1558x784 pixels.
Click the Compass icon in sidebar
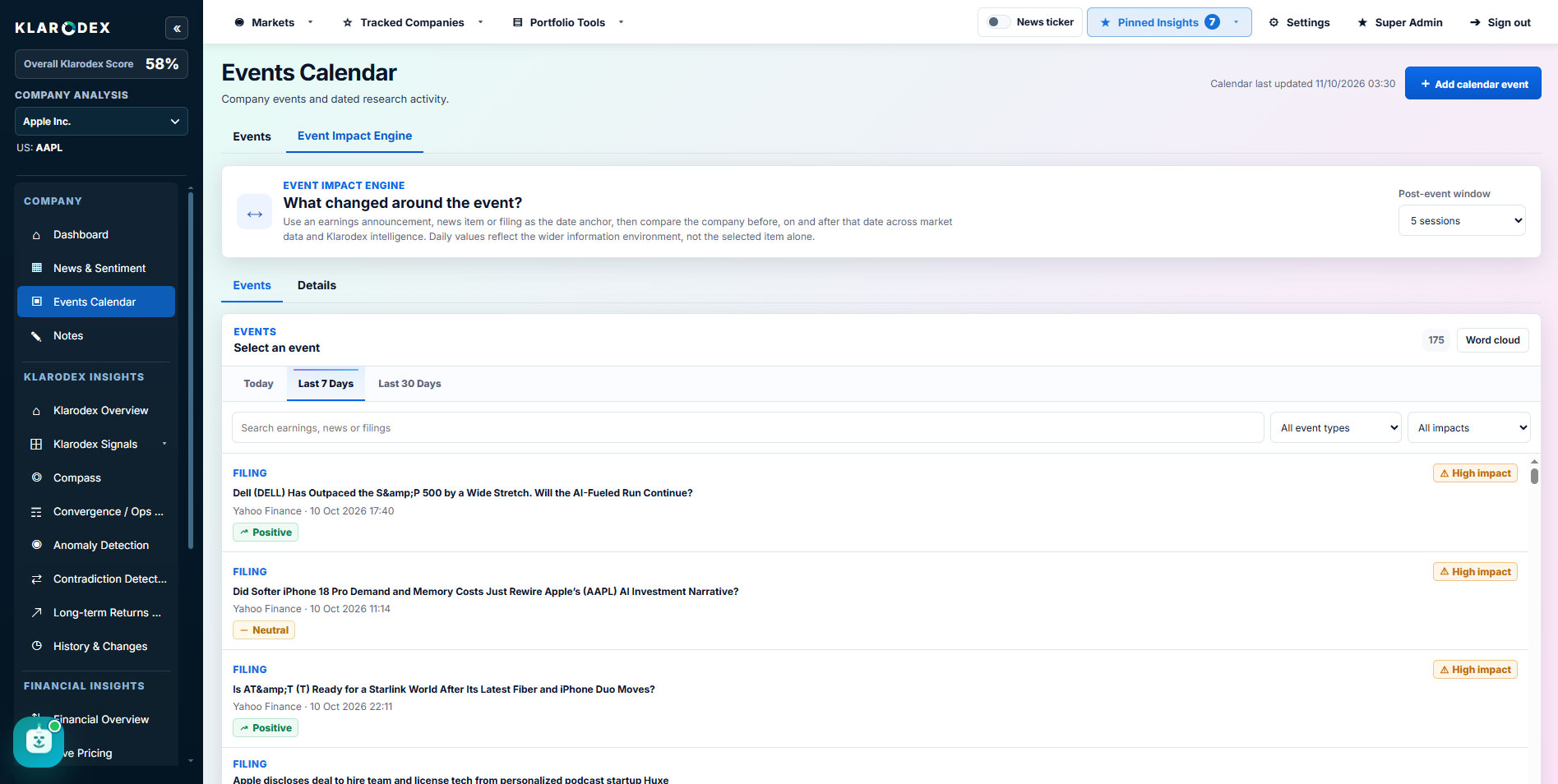point(36,477)
